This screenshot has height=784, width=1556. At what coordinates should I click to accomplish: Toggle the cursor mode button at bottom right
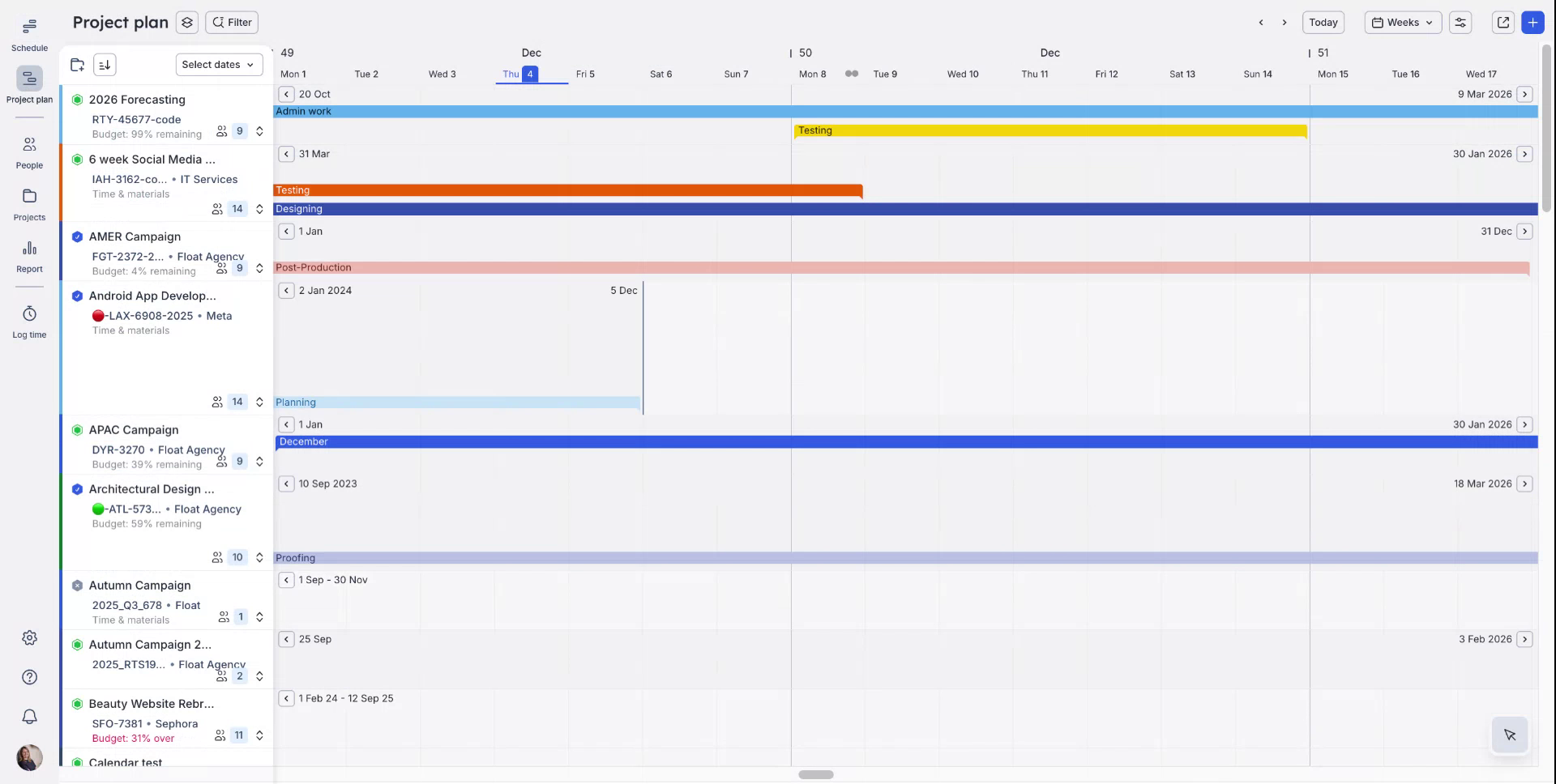coord(1509,735)
